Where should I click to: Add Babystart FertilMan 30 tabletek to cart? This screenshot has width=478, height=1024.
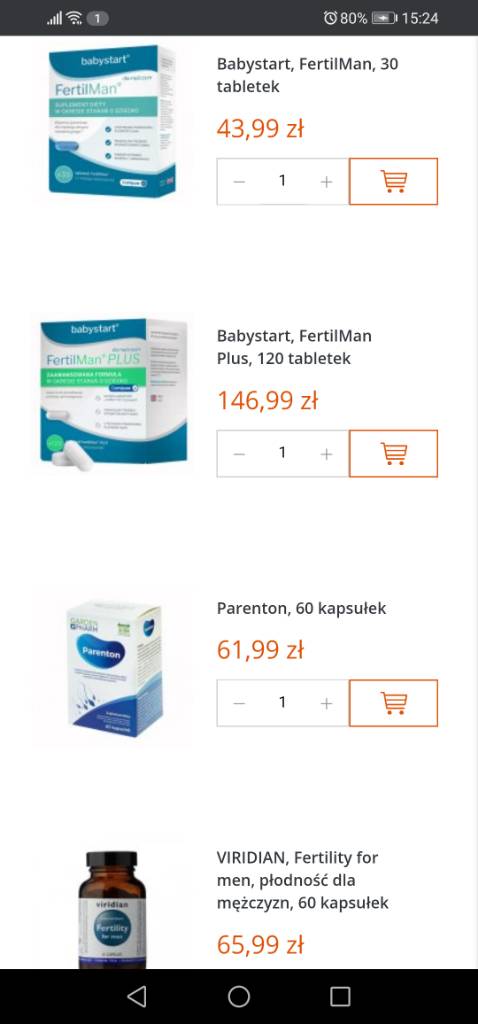[393, 182]
